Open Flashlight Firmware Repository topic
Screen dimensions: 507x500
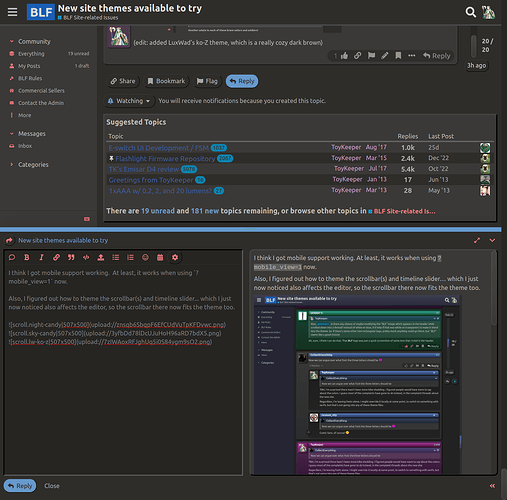165,159
